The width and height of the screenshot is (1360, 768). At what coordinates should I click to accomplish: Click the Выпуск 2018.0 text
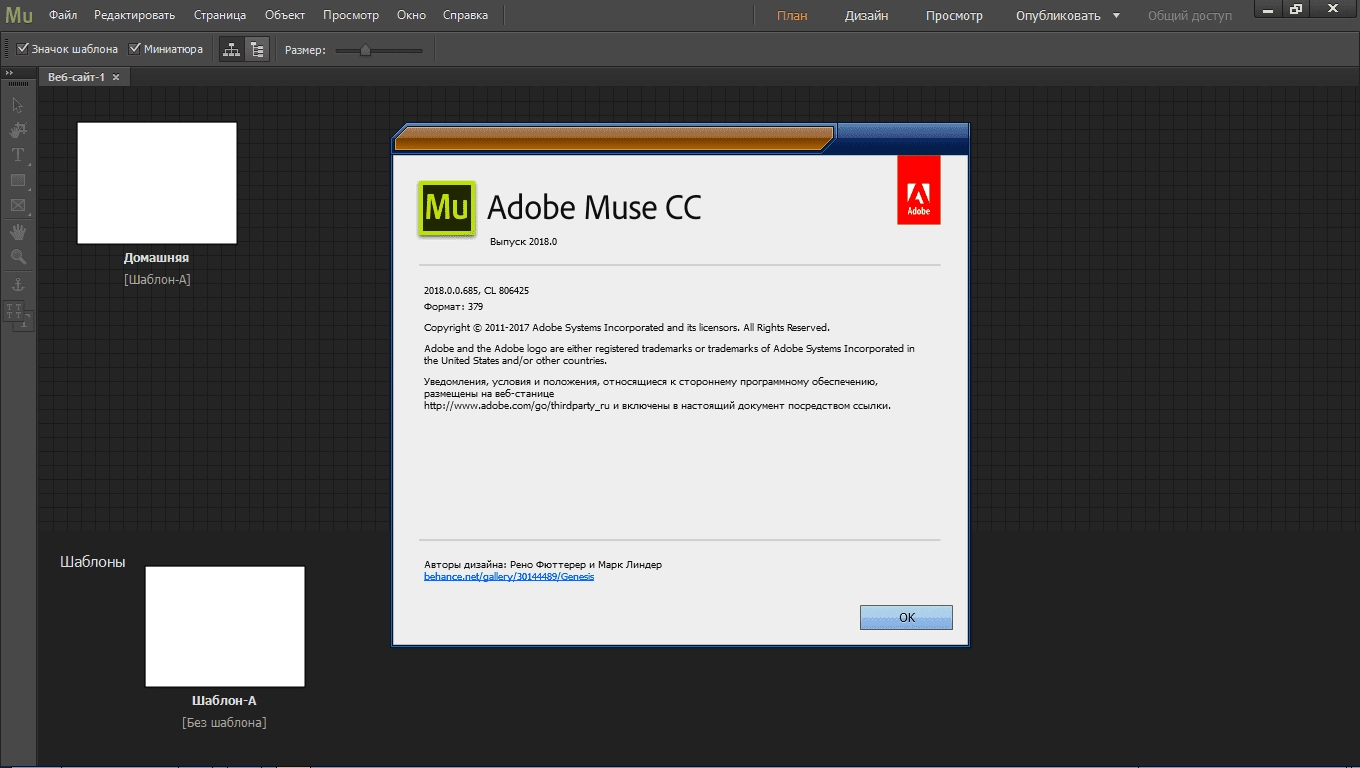tap(523, 241)
